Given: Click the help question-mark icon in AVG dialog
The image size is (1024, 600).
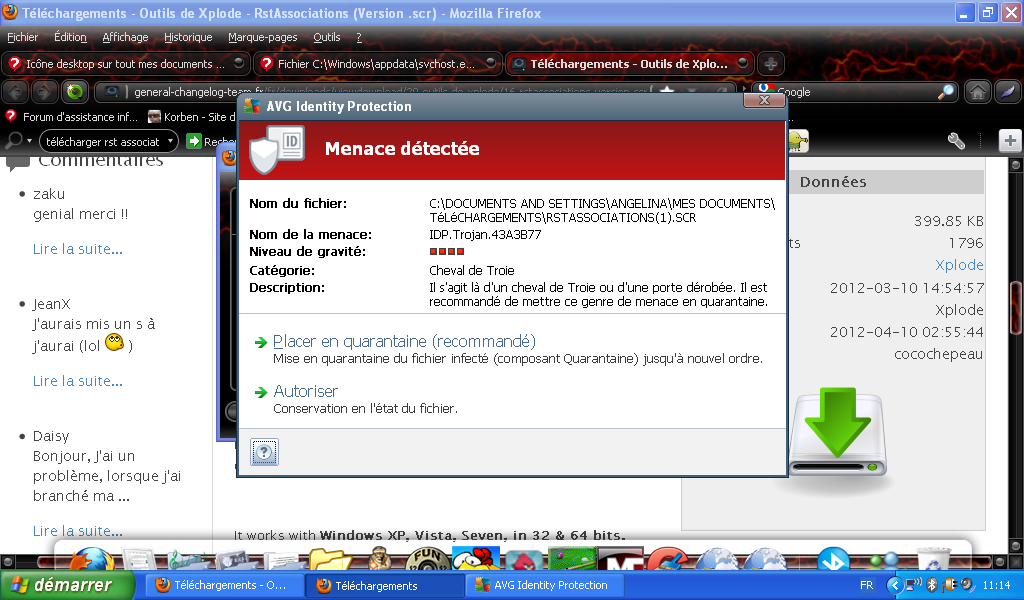Looking at the screenshot, I should pos(264,452).
